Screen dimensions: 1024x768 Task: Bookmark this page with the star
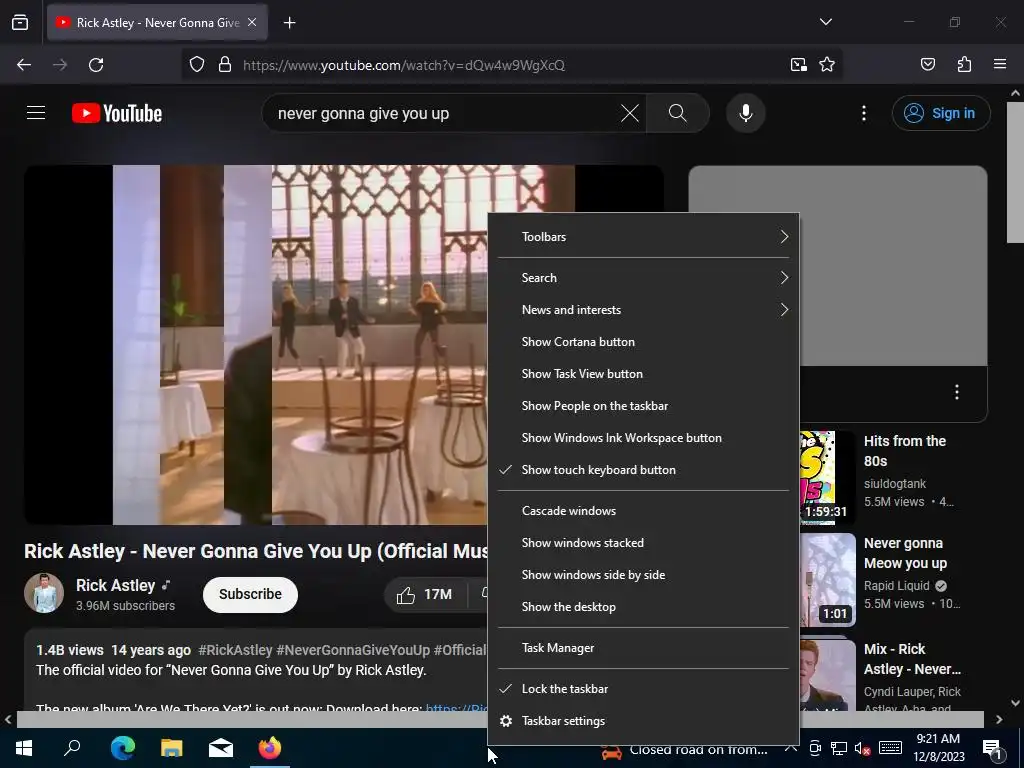[827, 65]
